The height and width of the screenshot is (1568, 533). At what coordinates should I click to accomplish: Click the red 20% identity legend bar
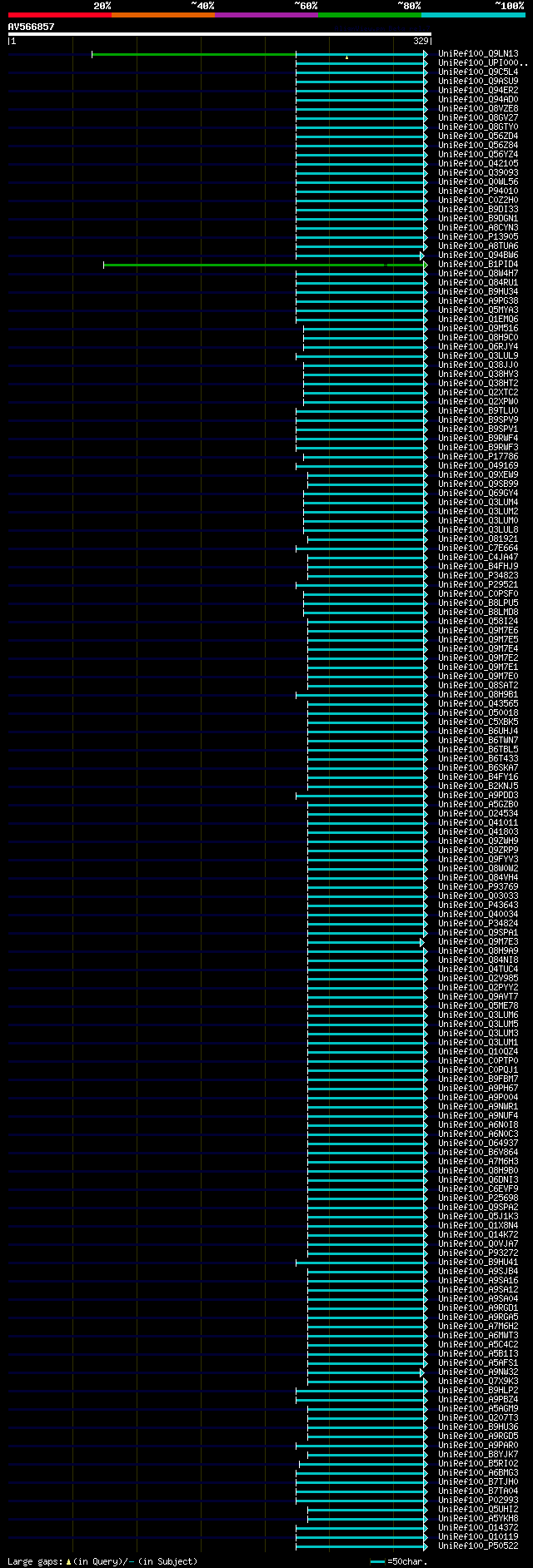(x=60, y=15)
